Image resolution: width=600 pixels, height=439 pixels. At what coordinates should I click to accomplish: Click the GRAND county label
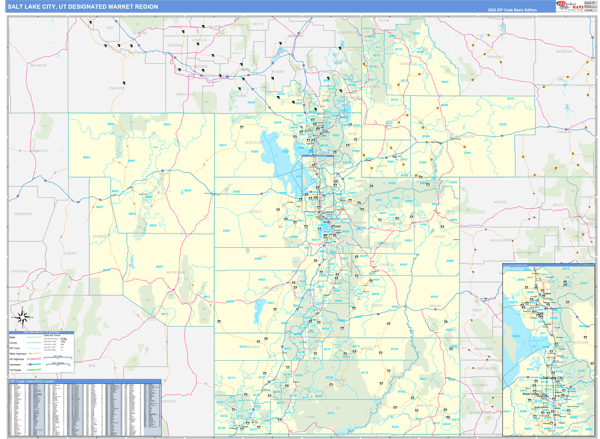[435, 305]
